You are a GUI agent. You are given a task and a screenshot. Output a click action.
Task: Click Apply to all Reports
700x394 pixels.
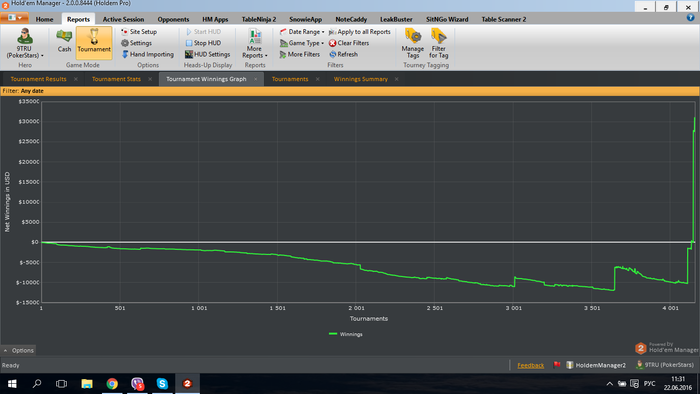pyautogui.click(x=360, y=32)
